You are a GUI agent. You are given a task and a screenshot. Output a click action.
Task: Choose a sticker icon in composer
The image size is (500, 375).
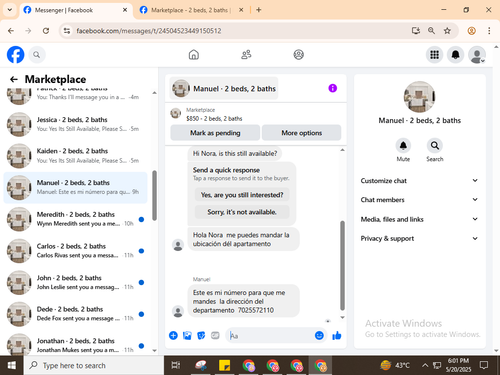(201, 335)
